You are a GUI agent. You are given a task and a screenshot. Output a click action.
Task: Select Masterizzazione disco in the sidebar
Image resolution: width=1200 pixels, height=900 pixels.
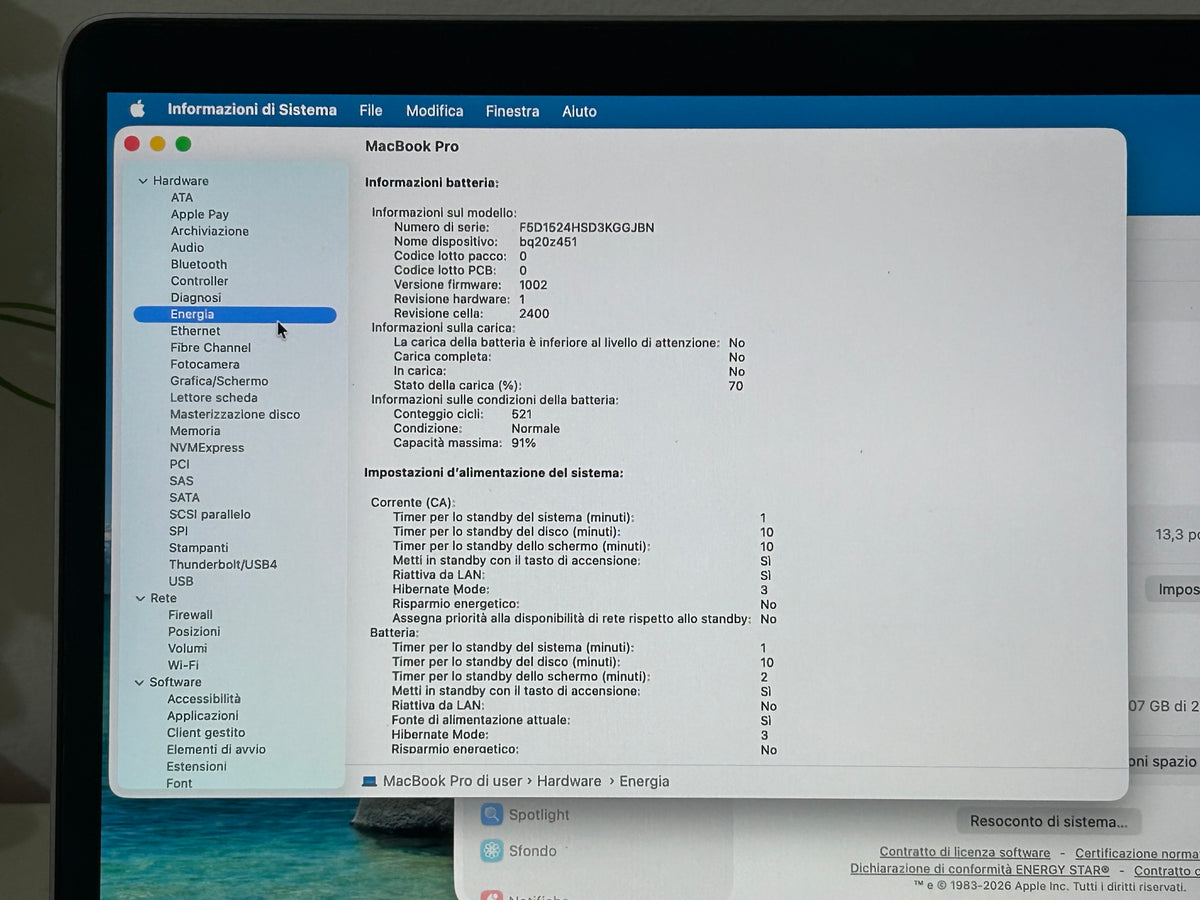tap(235, 414)
